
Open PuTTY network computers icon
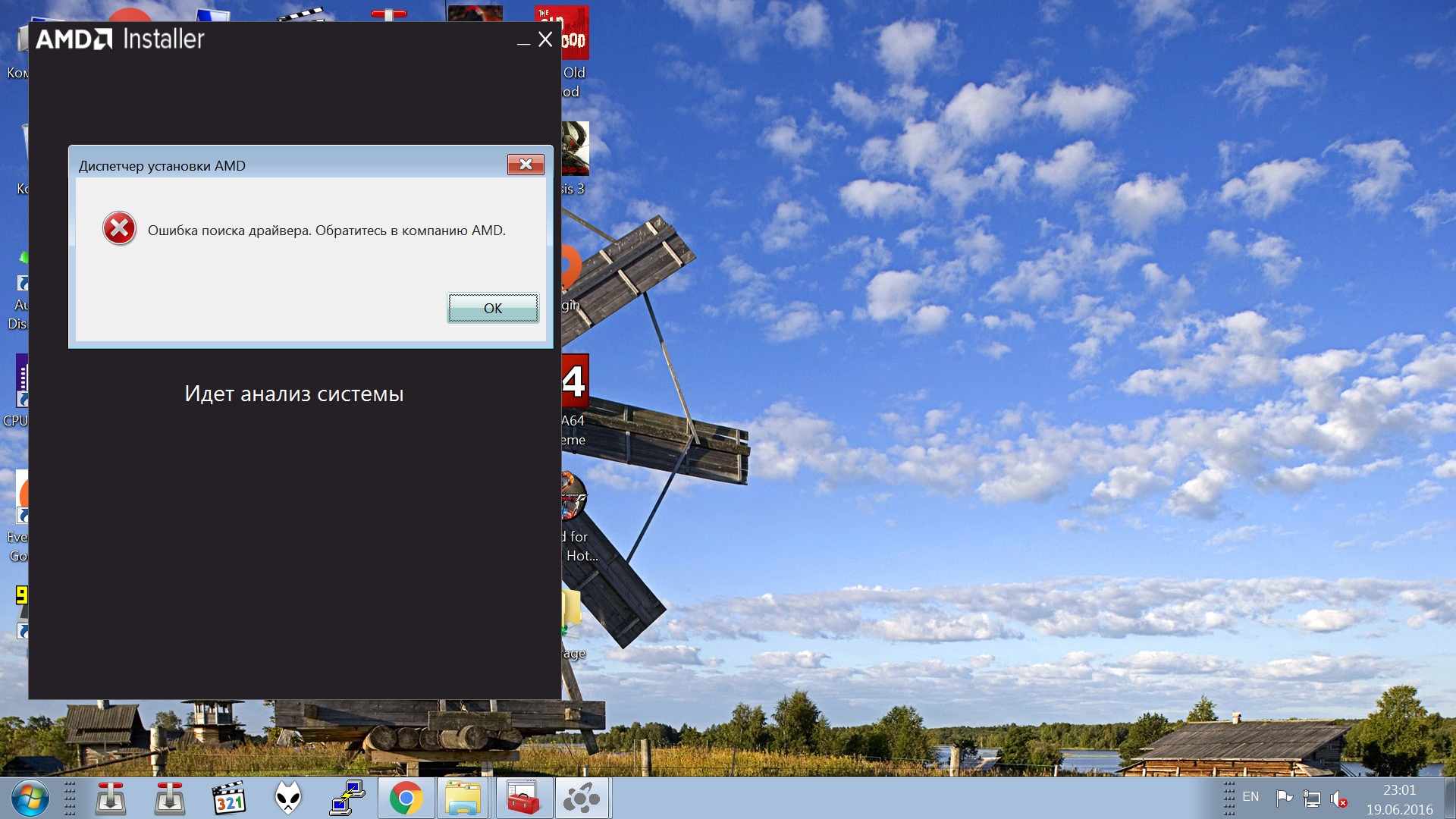click(x=347, y=799)
